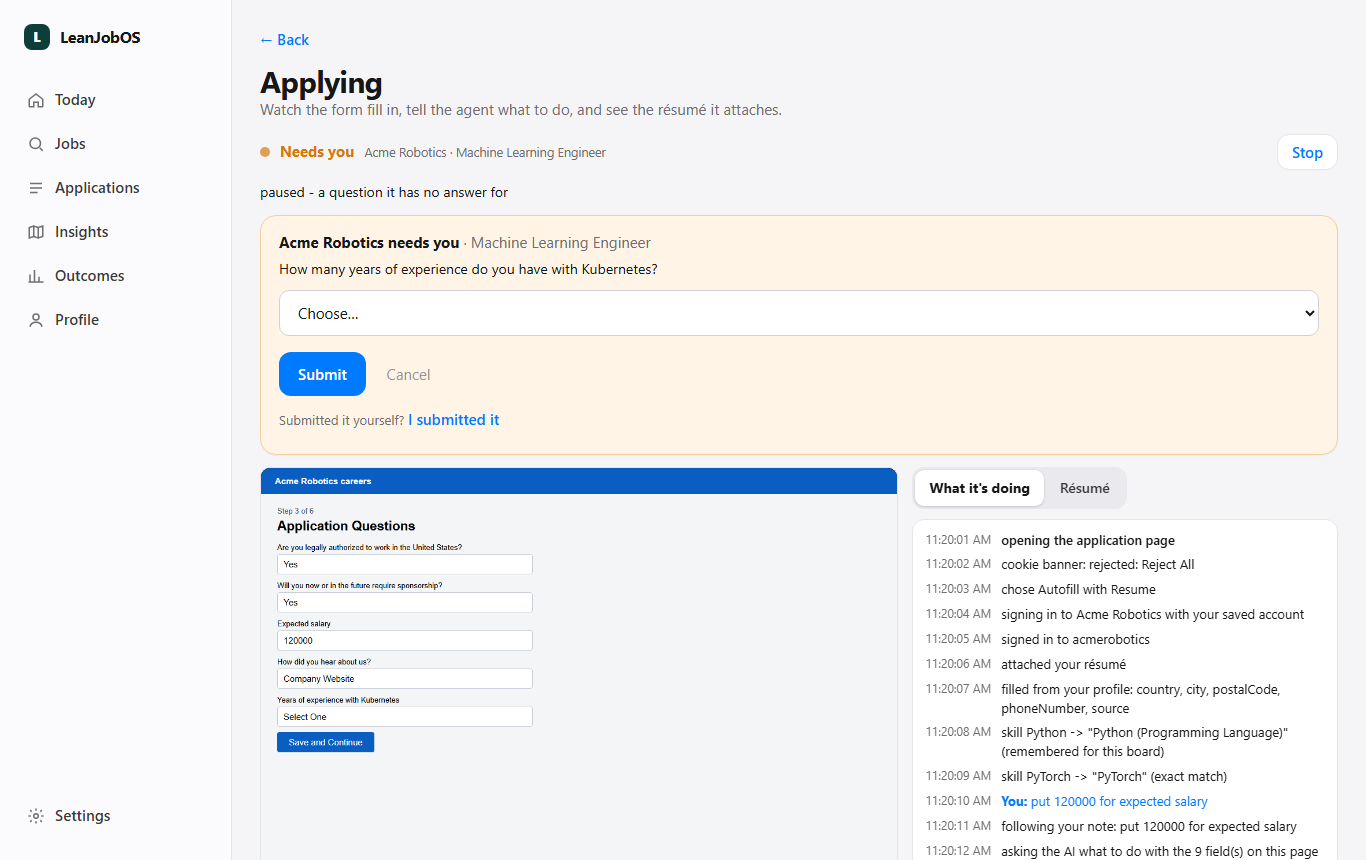Open Outcomes via its bar chart icon

(x=36, y=276)
